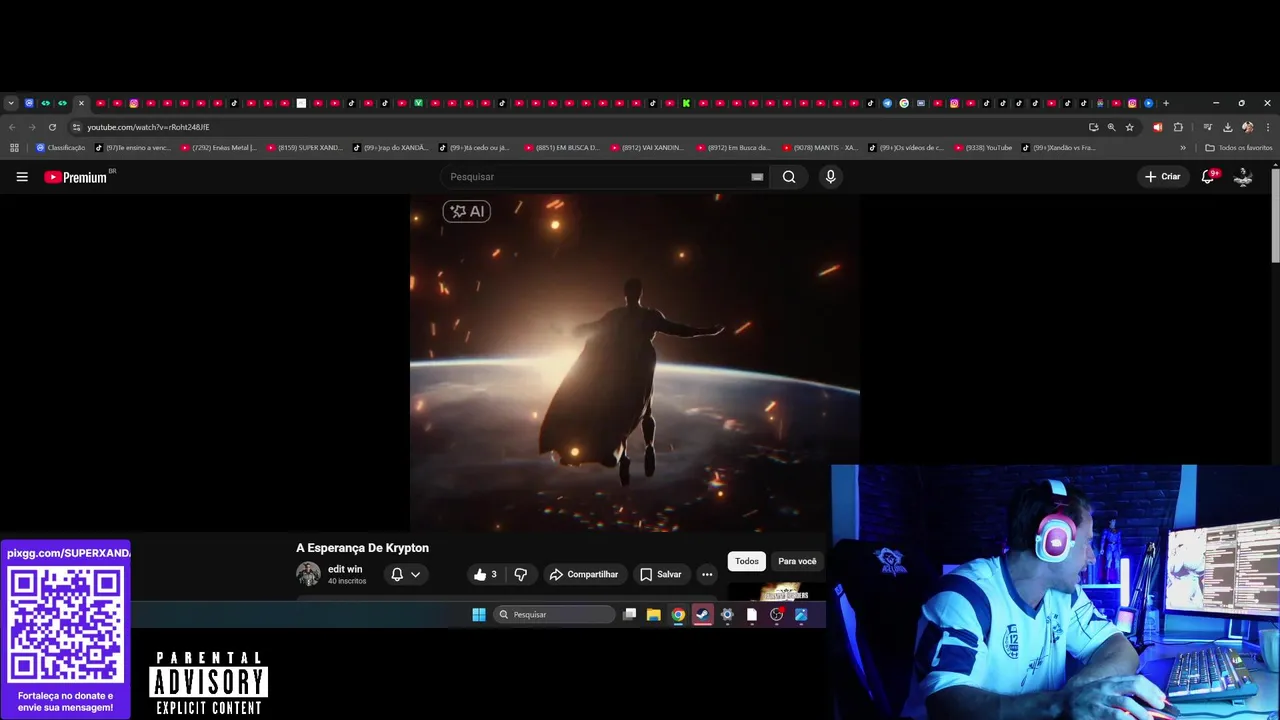Open Chrome three-dot menu

[1268, 127]
